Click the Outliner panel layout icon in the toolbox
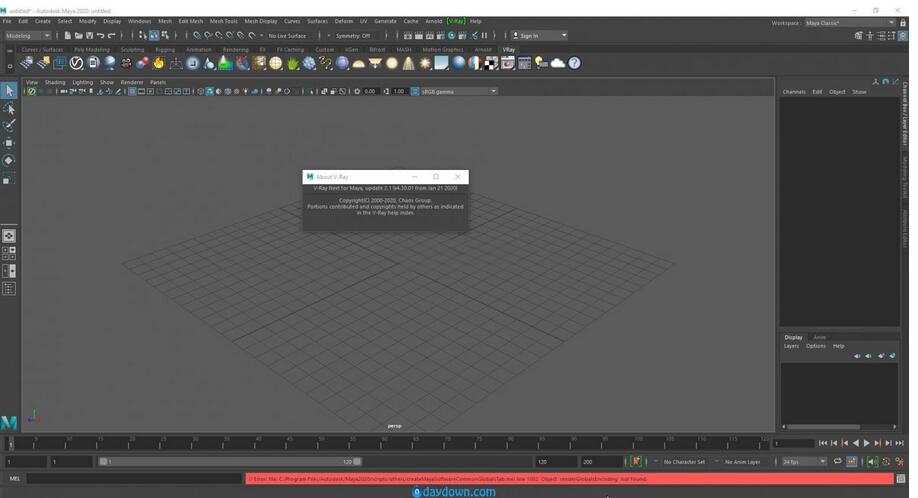The height and width of the screenshot is (498, 918). pyautogui.click(x=9, y=289)
